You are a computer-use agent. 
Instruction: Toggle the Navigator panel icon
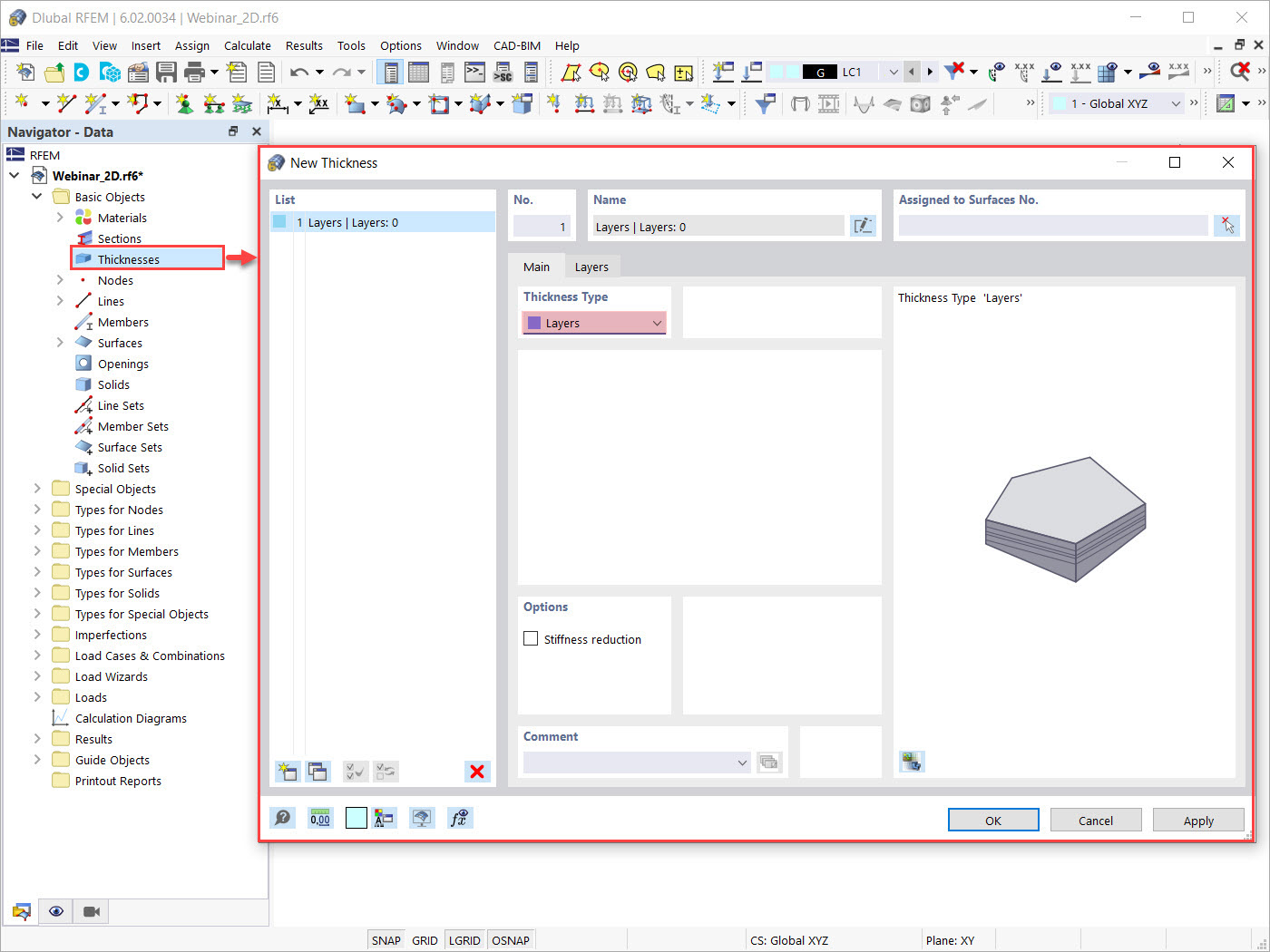pyautogui.click(x=391, y=72)
